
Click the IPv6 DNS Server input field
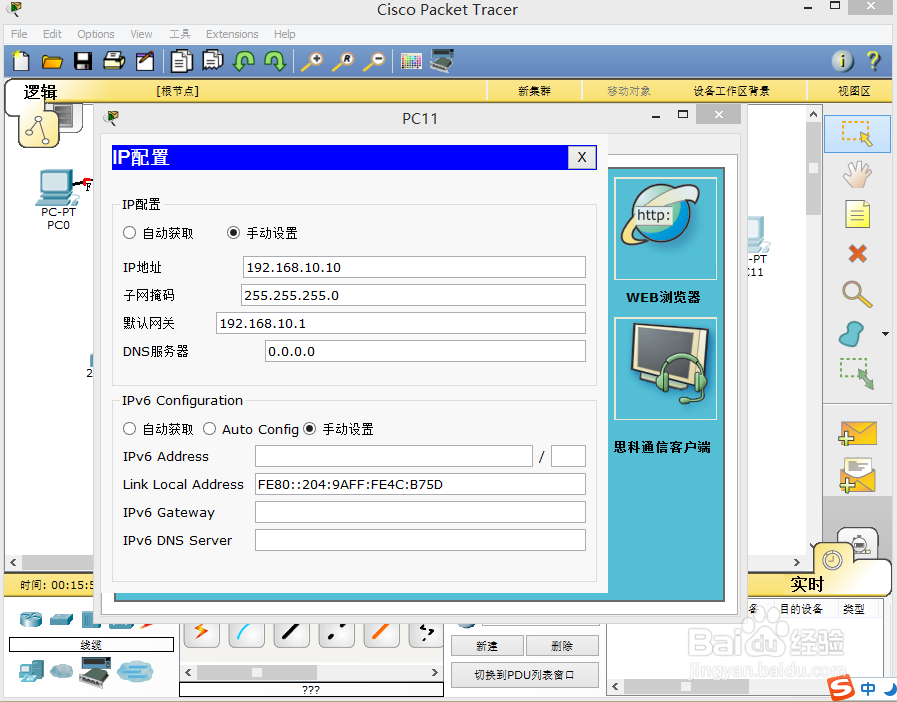click(x=420, y=540)
